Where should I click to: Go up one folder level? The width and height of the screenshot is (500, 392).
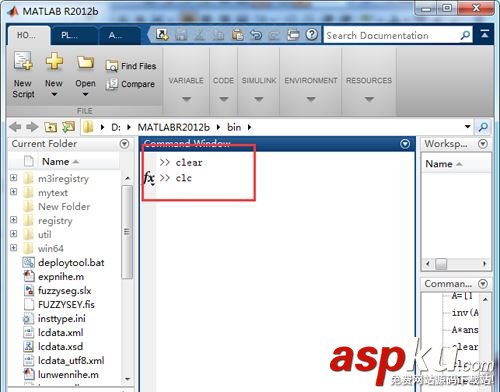(x=50, y=127)
